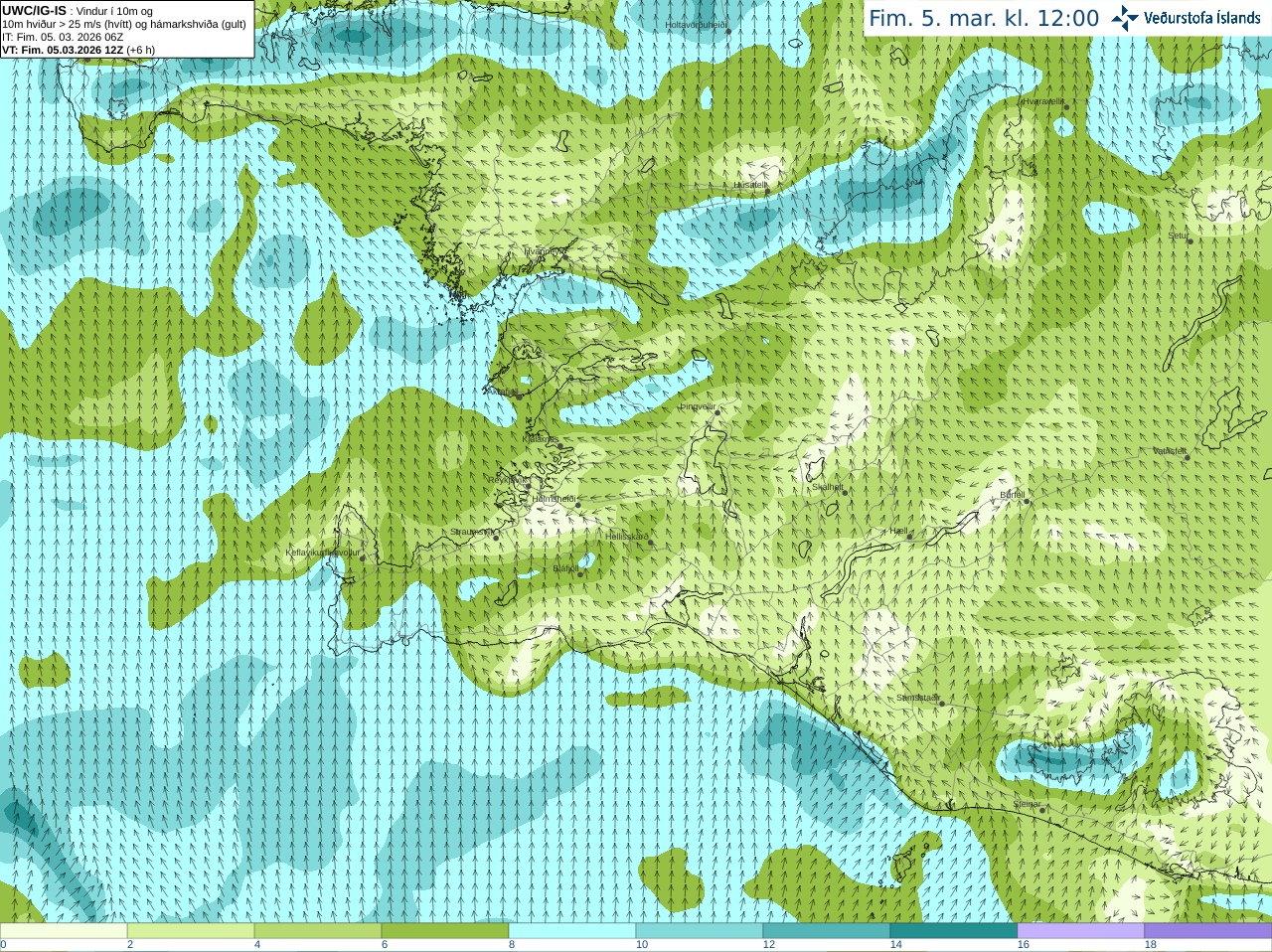
Task: Select the Keflavíkurflugvöllur station label
Action: [x=323, y=553]
